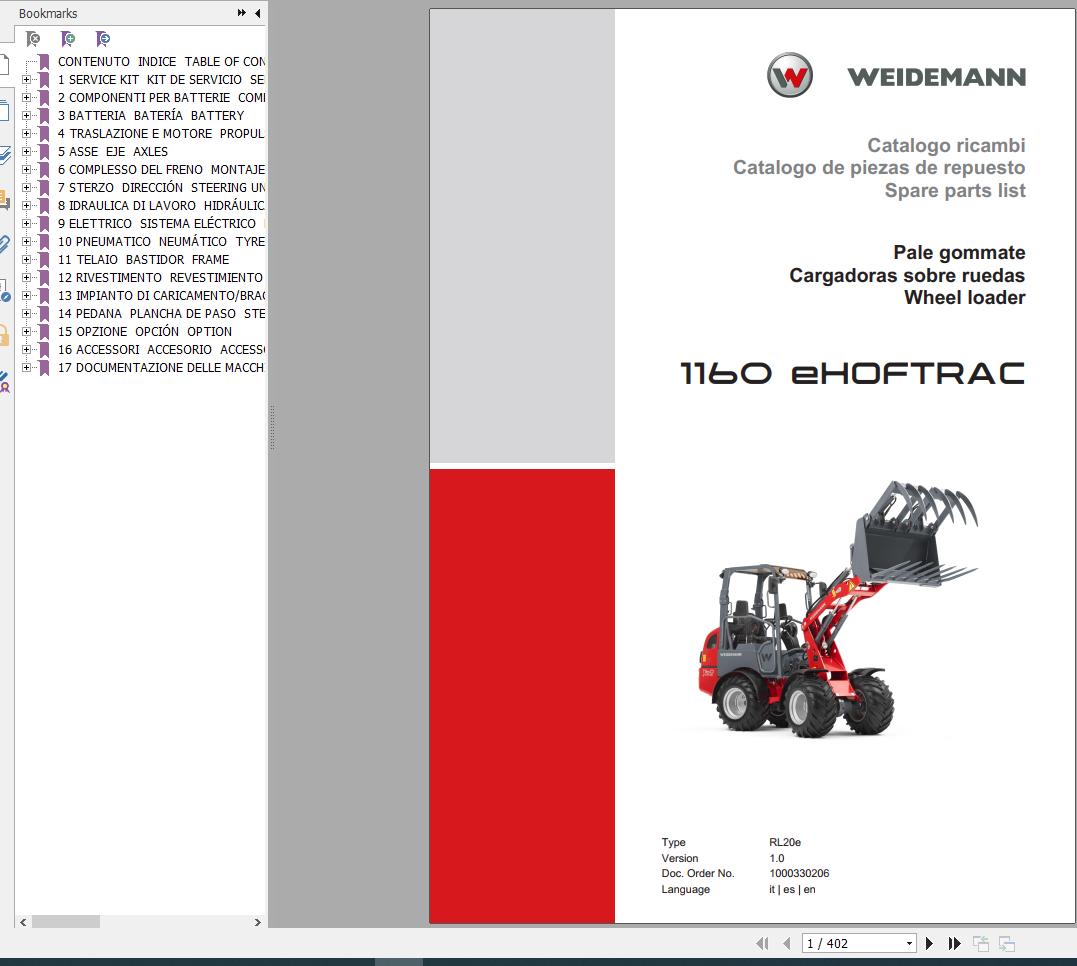1077x966 pixels.
Task: Select bookmark 14 PEDANA PLANCHA DE PASO
Action: (x=161, y=313)
